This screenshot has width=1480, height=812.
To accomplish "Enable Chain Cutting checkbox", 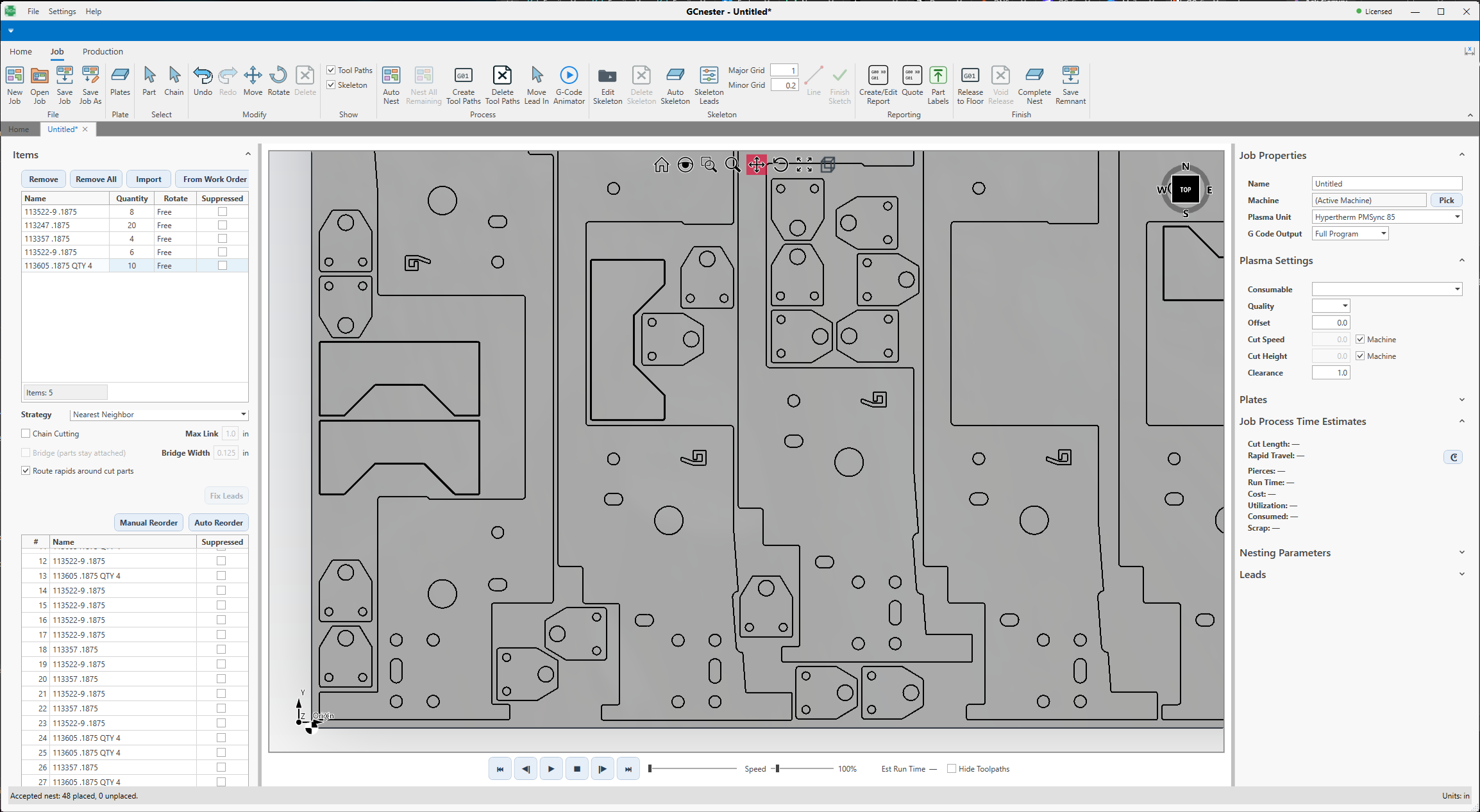I will [x=26, y=433].
